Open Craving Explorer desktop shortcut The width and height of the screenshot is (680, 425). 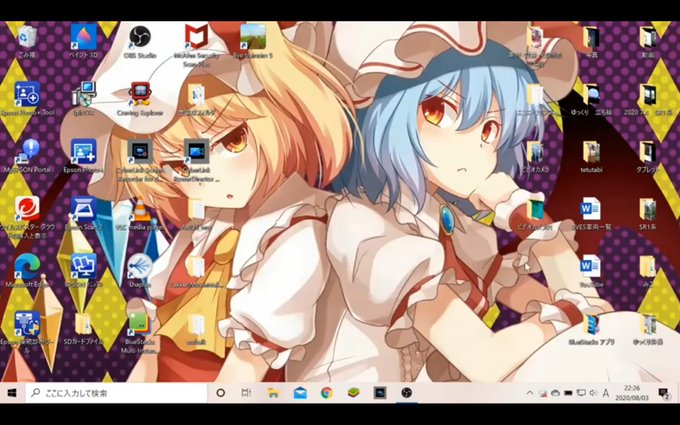point(140,95)
